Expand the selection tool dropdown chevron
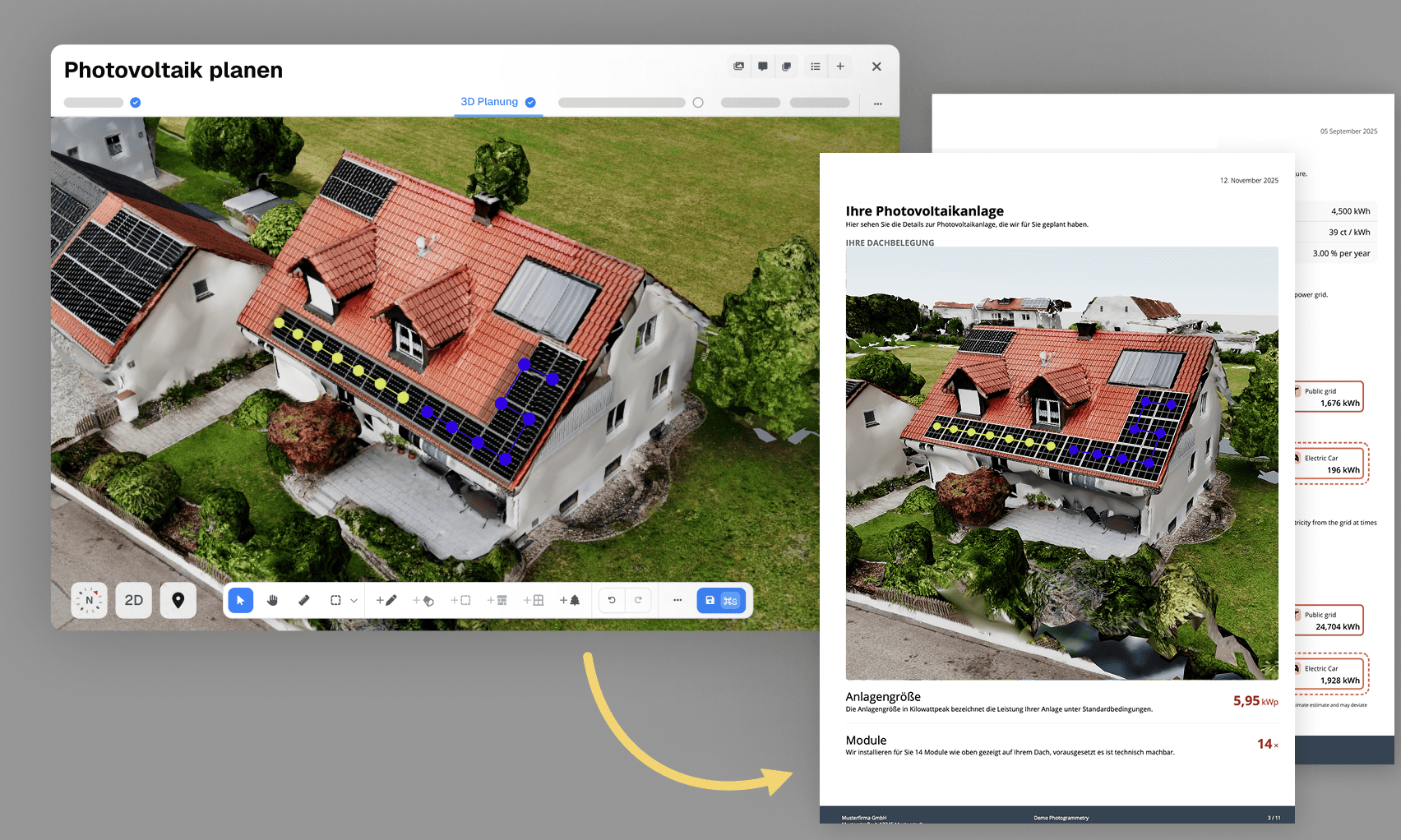 (354, 600)
